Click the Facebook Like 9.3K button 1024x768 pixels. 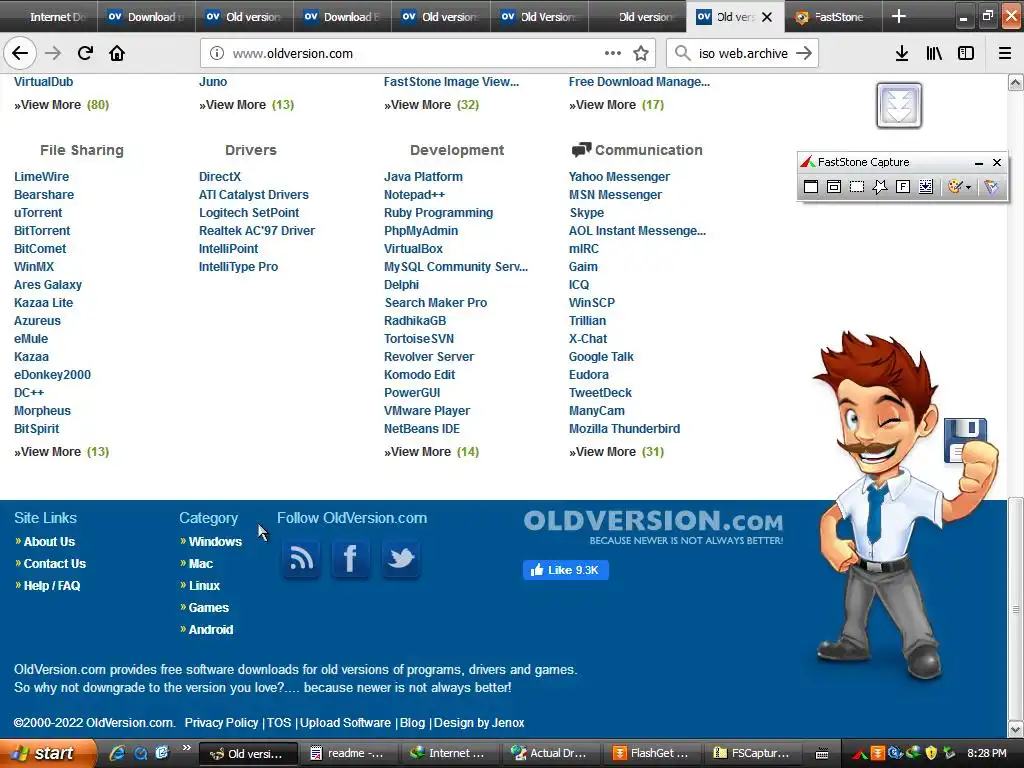[566, 570]
